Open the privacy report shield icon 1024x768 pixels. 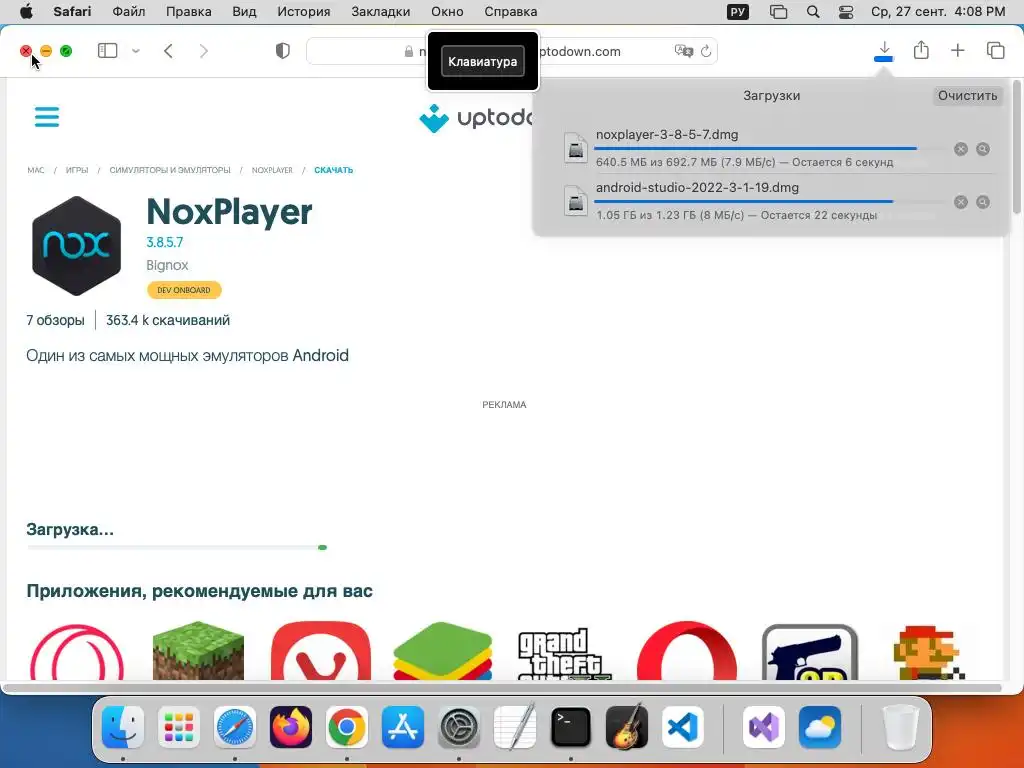[282, 51]
